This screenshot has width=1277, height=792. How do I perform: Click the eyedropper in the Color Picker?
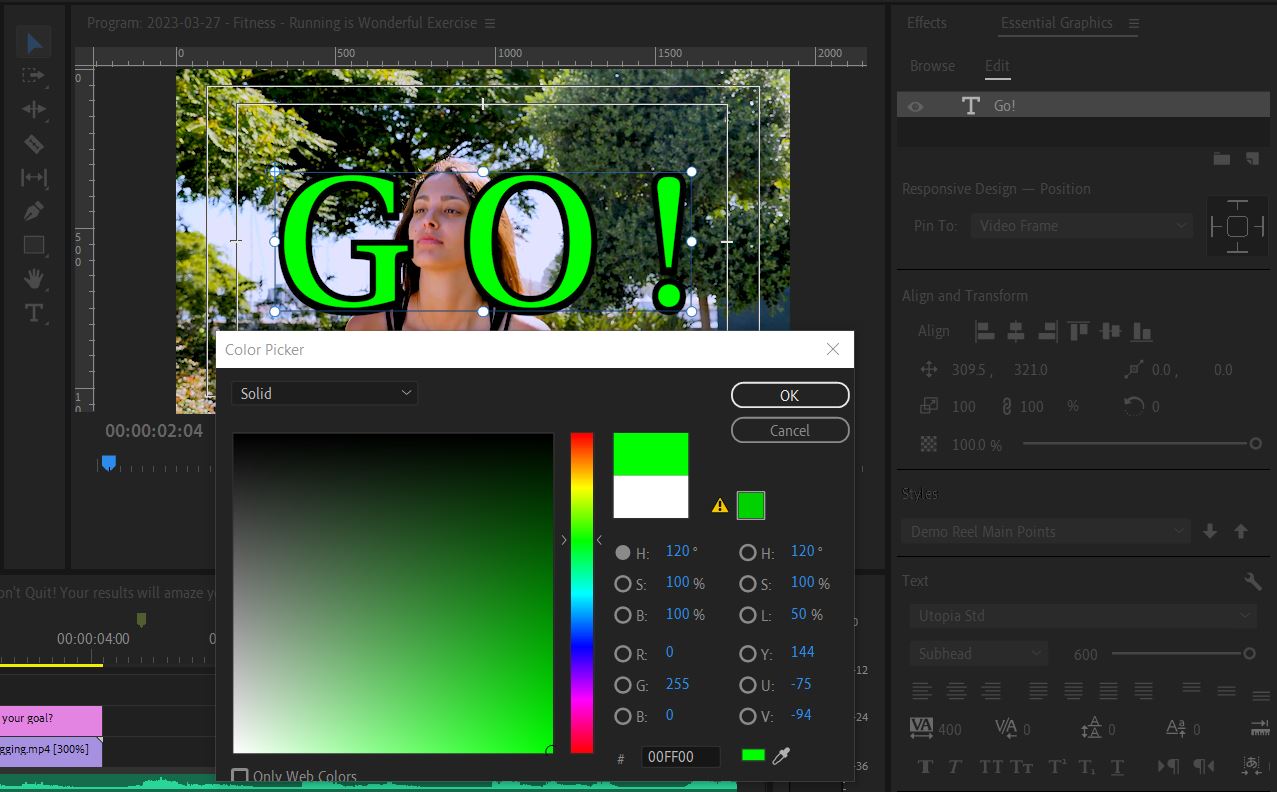point(781,756)
